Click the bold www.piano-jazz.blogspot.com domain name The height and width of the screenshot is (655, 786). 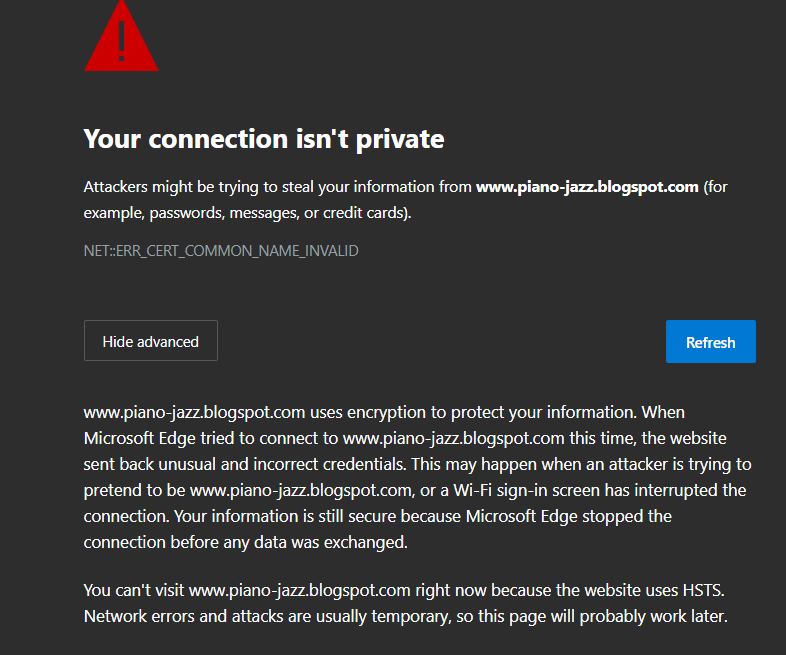(x=587, y=187)
